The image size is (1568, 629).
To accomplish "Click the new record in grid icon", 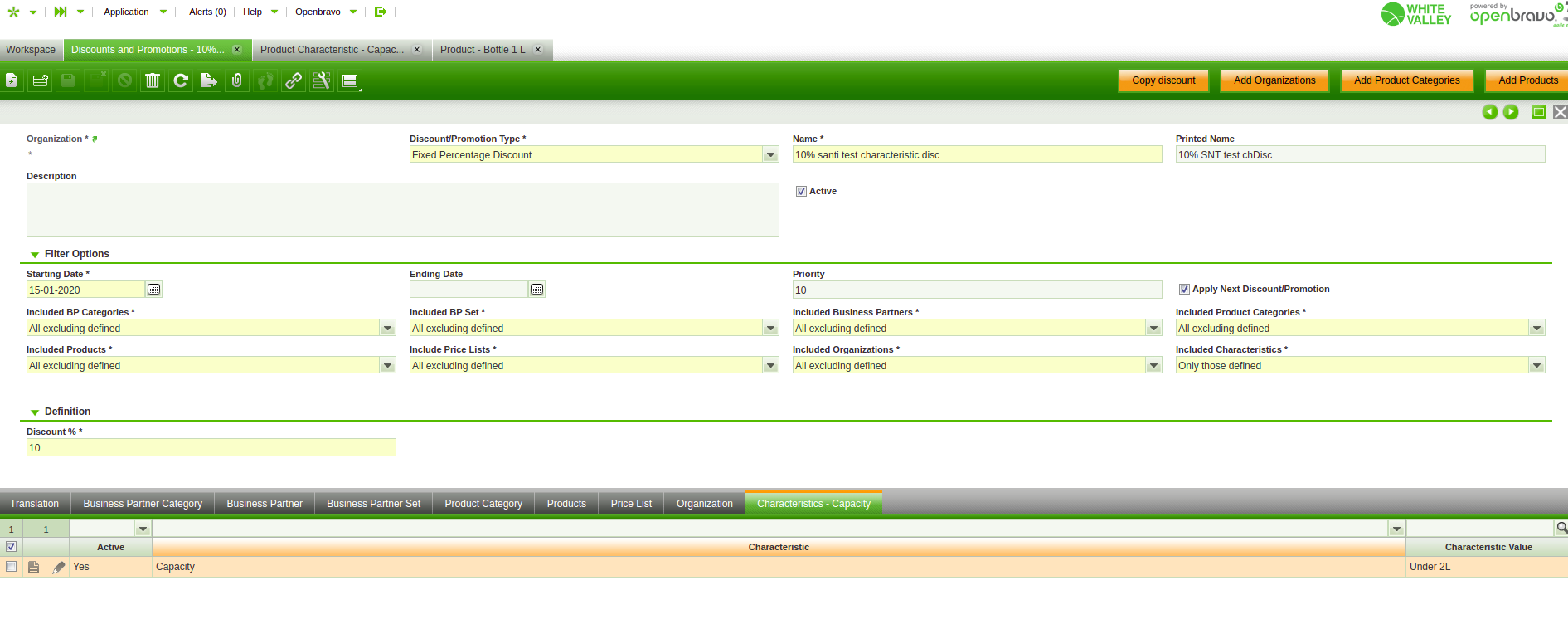I will tap(40, 80).
